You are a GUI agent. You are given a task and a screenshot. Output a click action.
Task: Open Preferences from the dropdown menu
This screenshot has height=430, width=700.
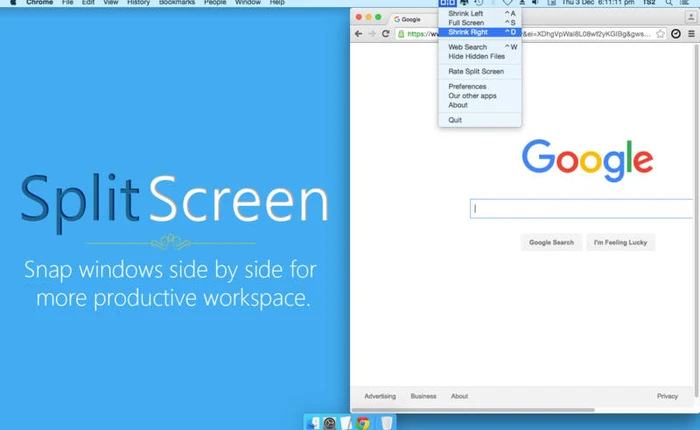[x=467, y=86]
